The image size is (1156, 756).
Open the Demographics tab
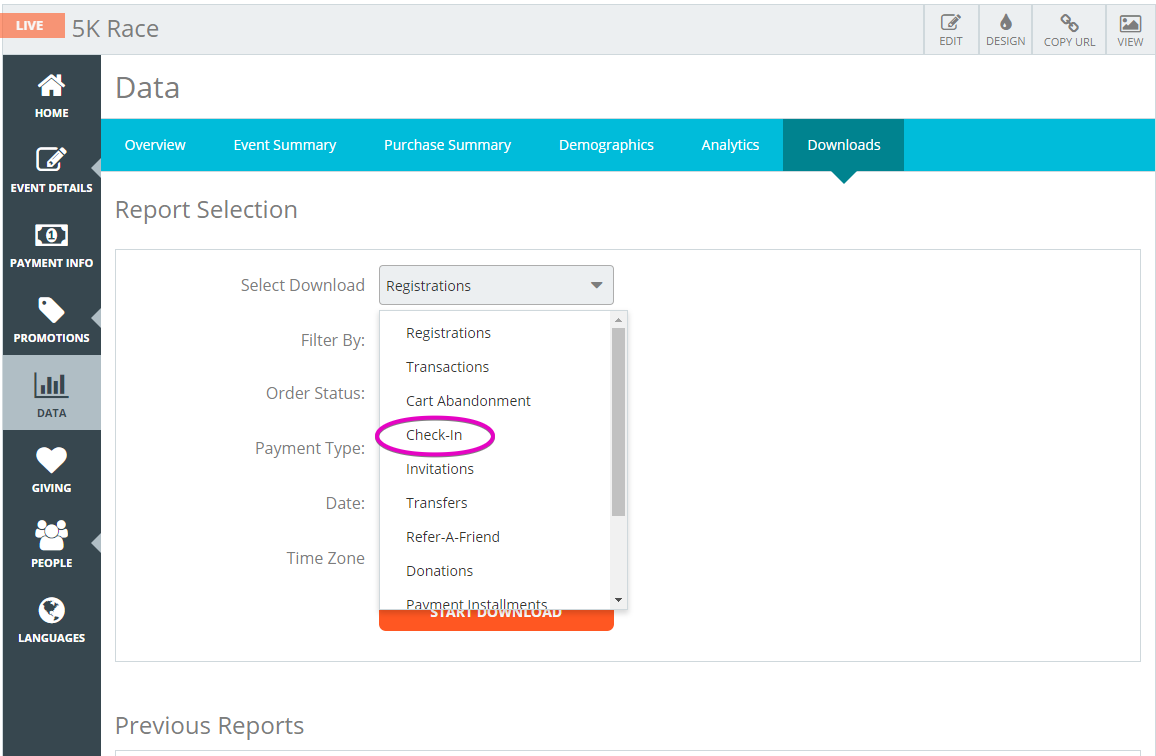coord(606,145)
